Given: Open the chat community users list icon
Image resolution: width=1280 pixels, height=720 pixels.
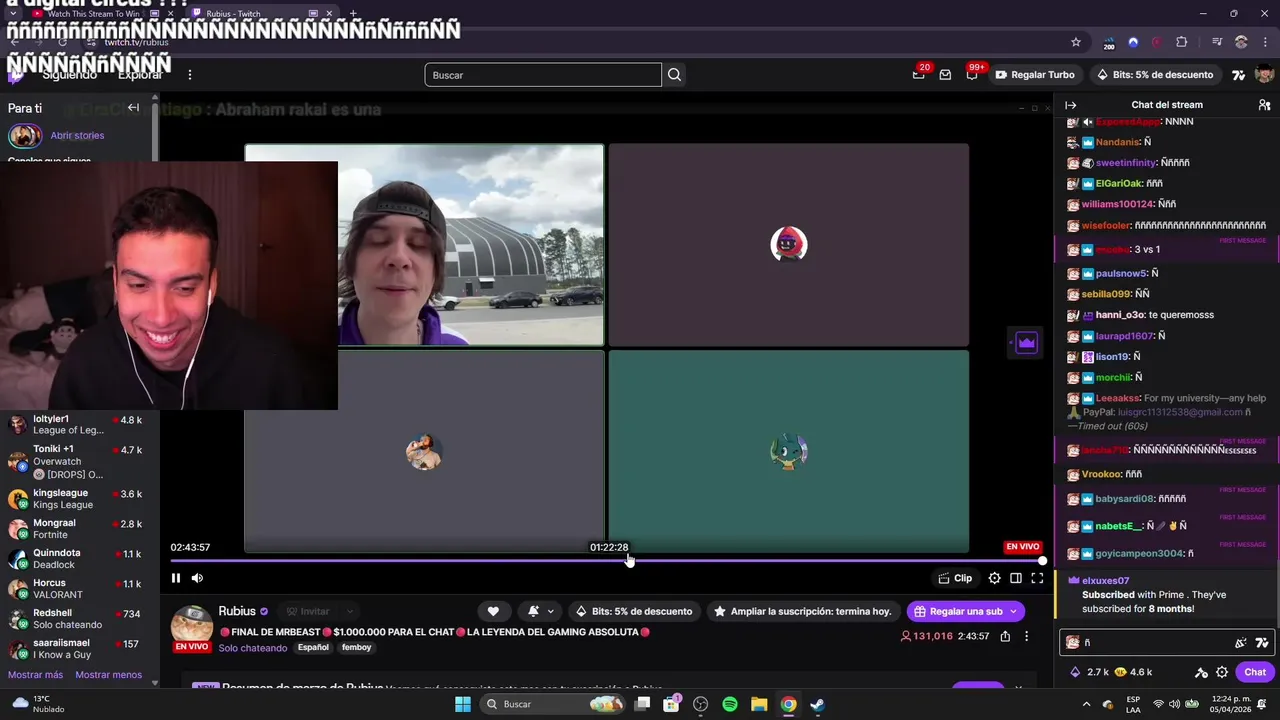Looking at the screenshot, I should (1264, 105).
